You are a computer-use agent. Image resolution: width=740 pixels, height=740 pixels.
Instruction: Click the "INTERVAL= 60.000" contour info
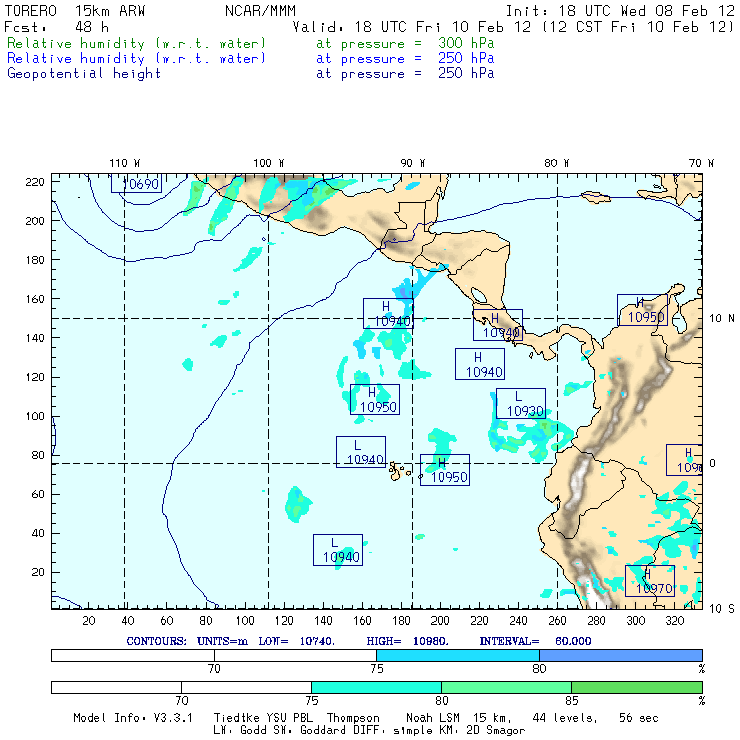(x=536, y=641)
